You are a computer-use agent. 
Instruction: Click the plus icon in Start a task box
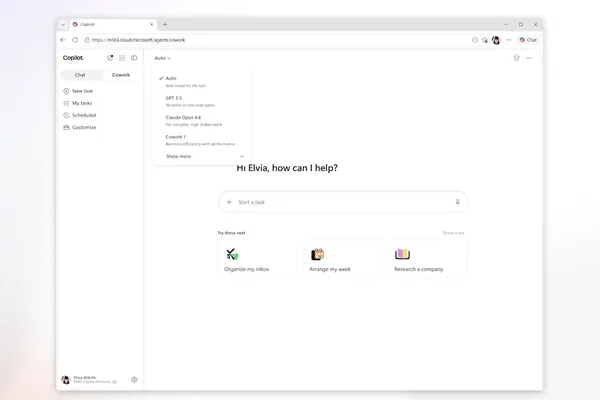point(229,202)
